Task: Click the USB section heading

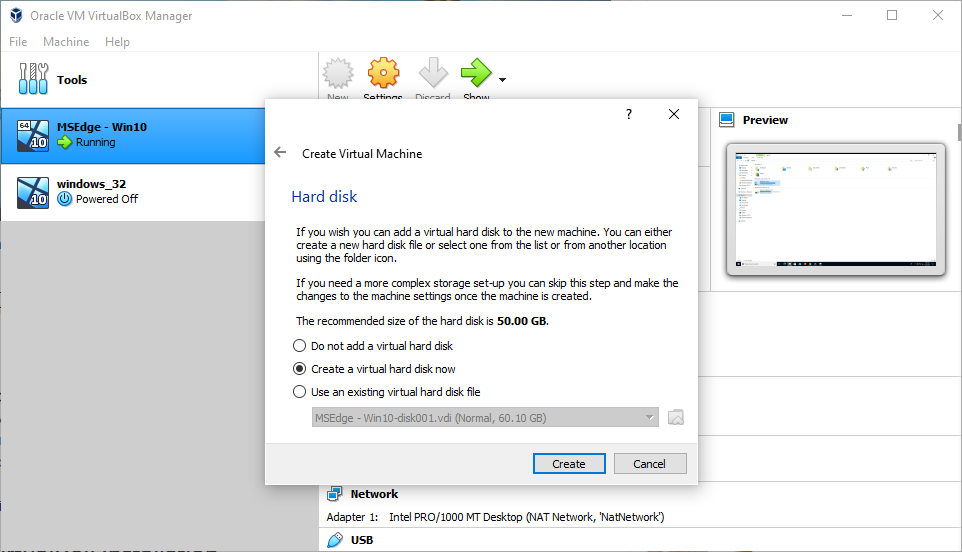Action: click(x=362, y=540)
